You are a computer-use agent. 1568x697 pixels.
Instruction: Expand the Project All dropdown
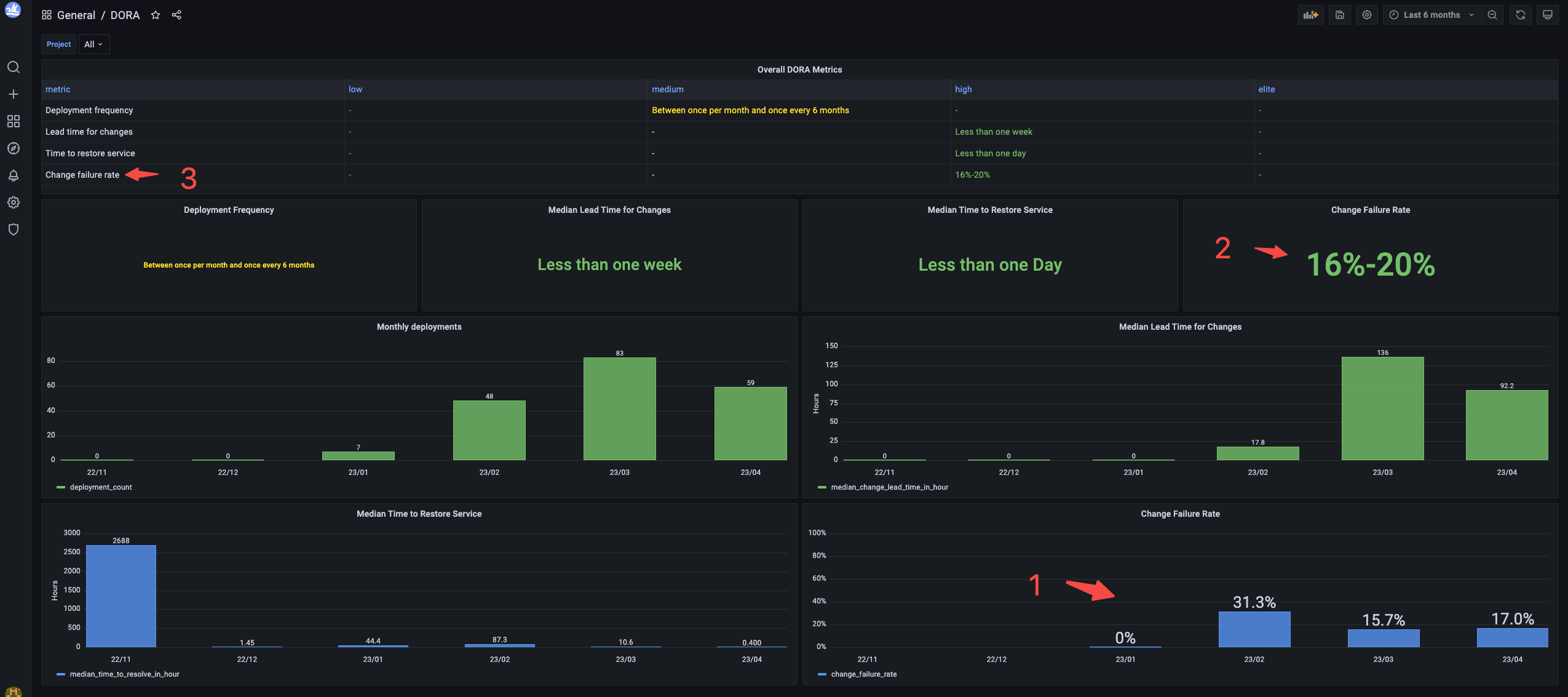click(93, 44)
